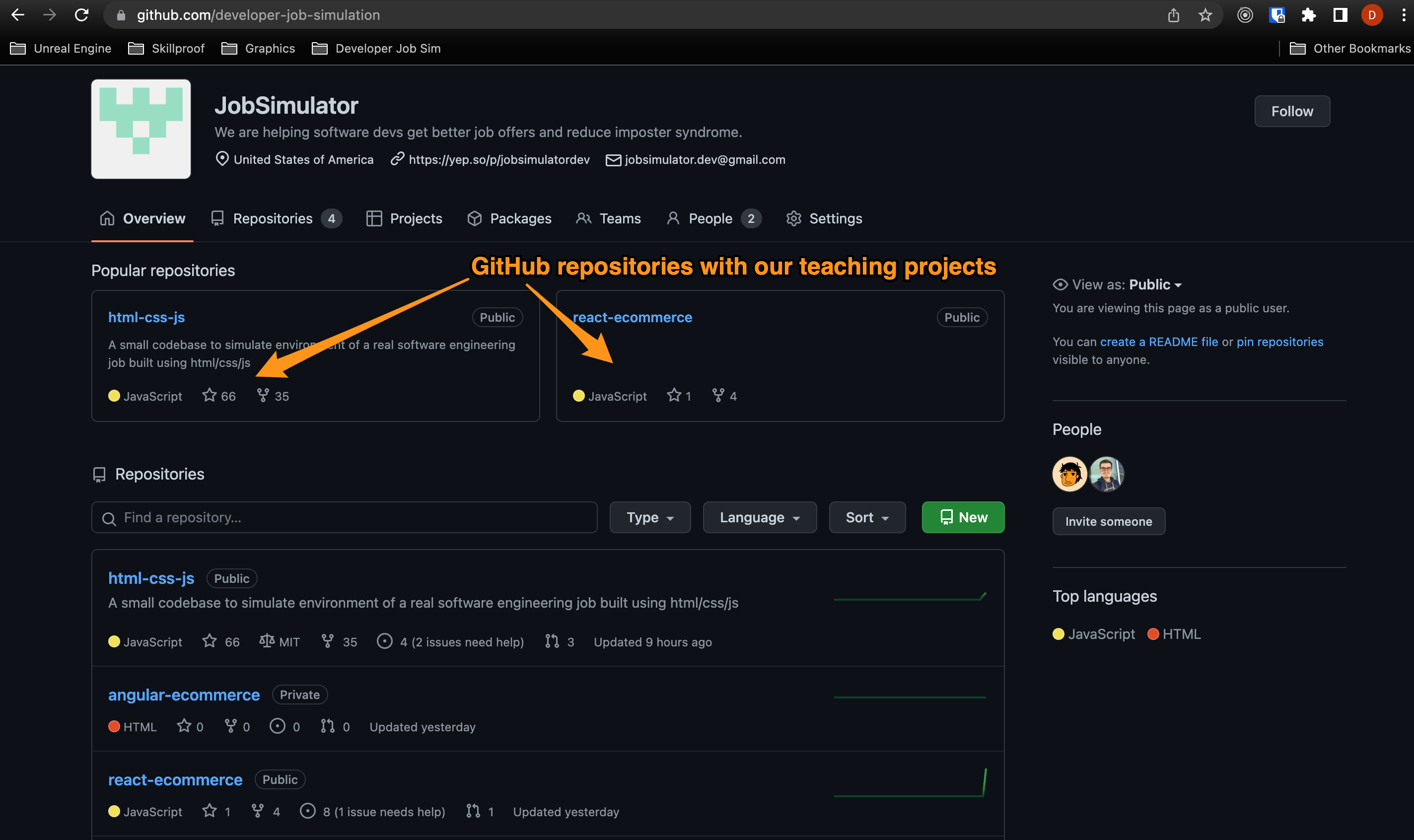Open html-css-js in the repositories list

coord(151,578)
